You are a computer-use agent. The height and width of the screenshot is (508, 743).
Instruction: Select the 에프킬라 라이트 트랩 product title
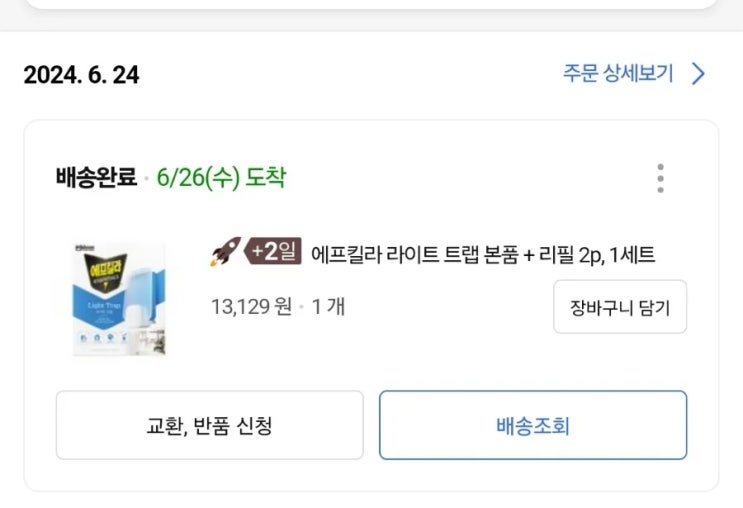pos(483,254)
